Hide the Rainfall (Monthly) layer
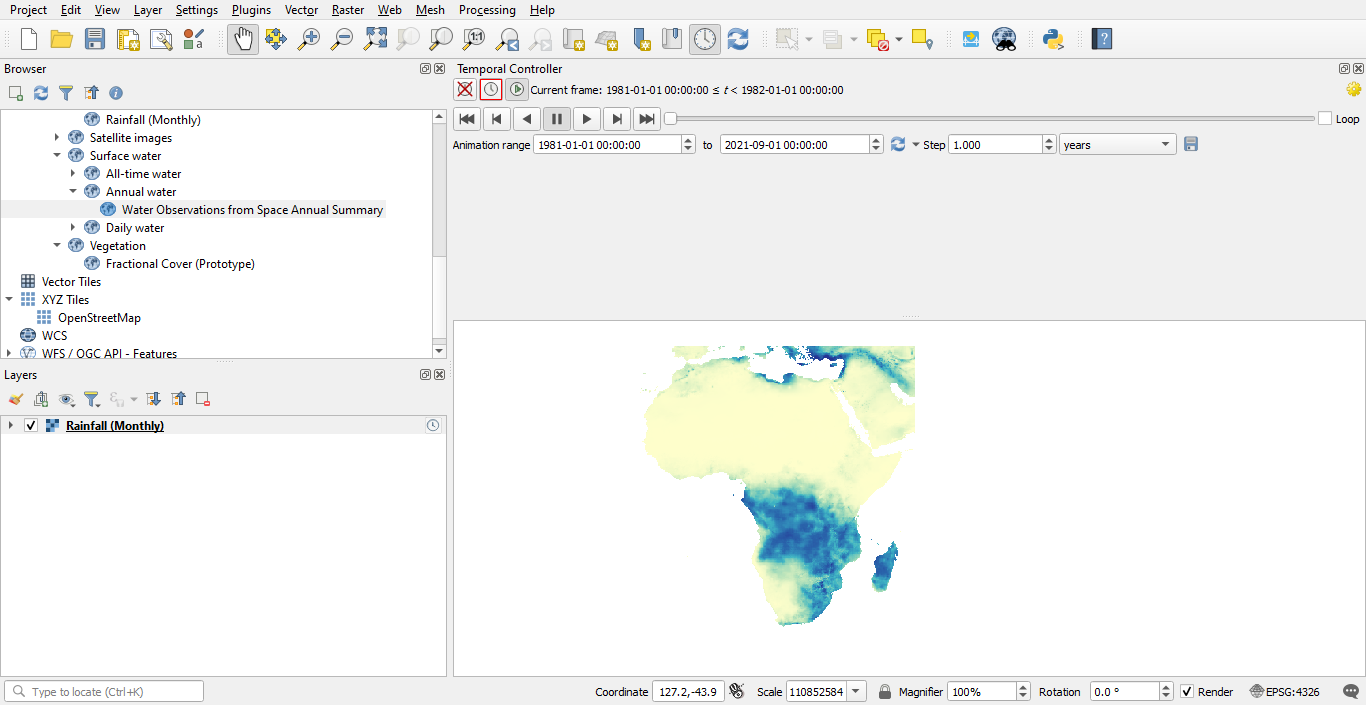The width and height of the screenshot is (1366, 705). click(31, 424)
